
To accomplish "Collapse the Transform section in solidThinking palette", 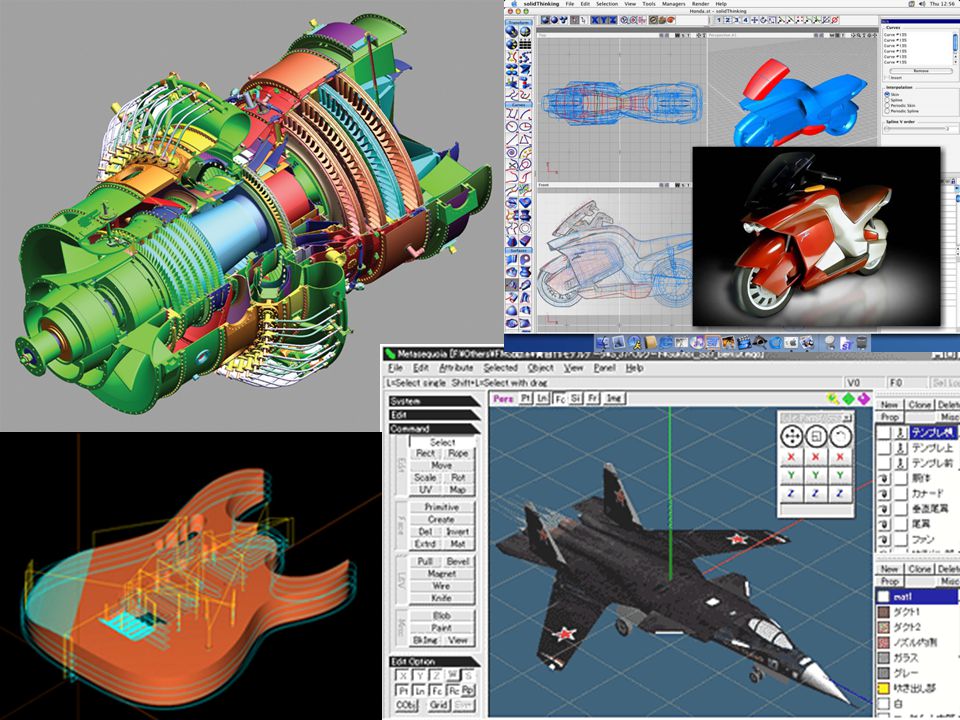I will pos(519,23).
